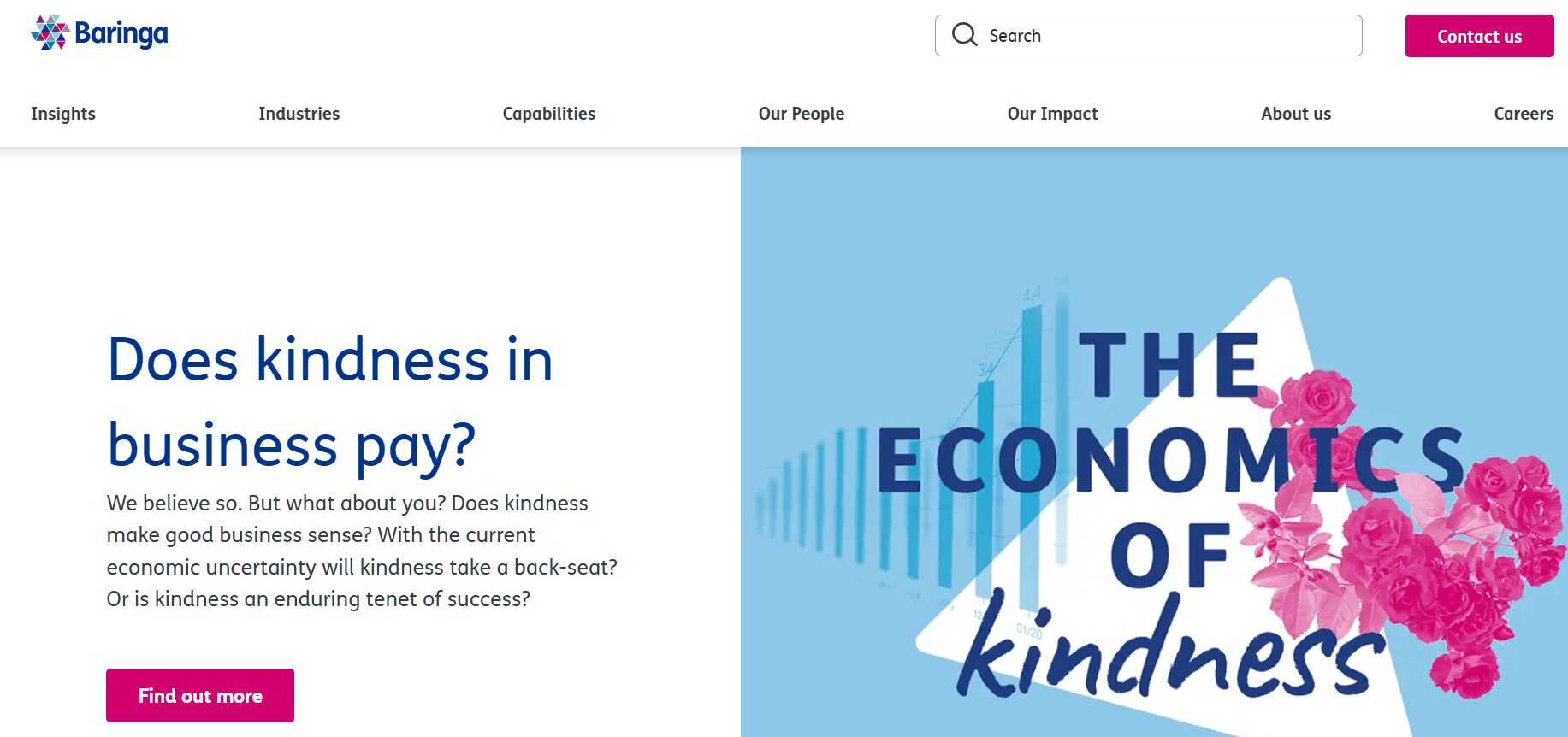Expand the Capabilities menu

tap(548, 114)
